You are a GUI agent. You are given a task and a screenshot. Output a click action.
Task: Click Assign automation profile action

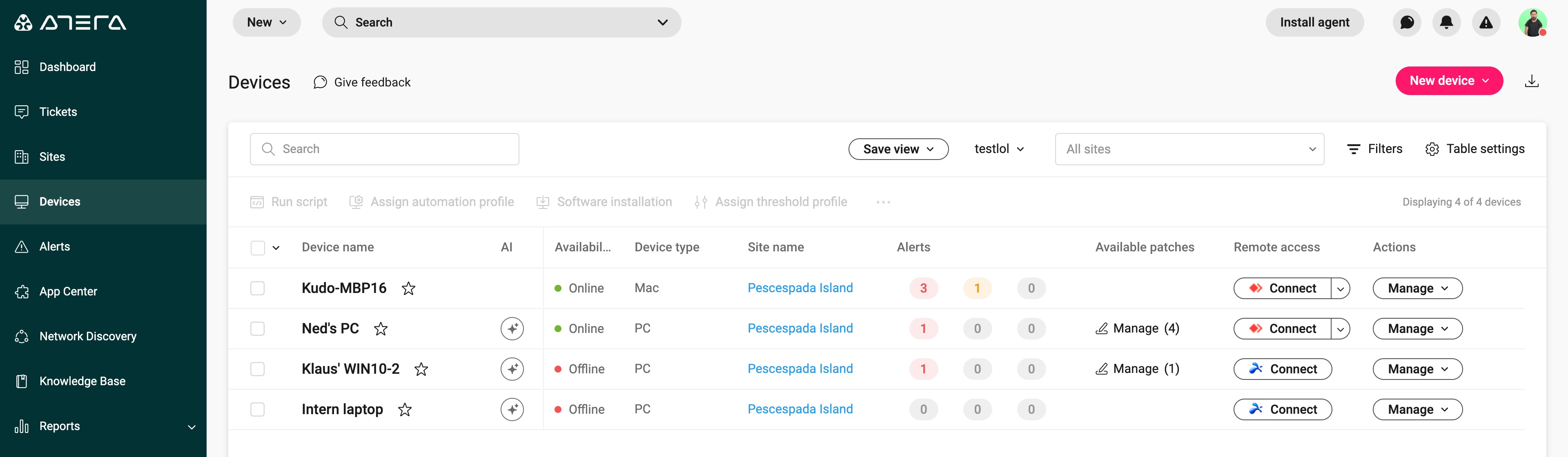432,202
